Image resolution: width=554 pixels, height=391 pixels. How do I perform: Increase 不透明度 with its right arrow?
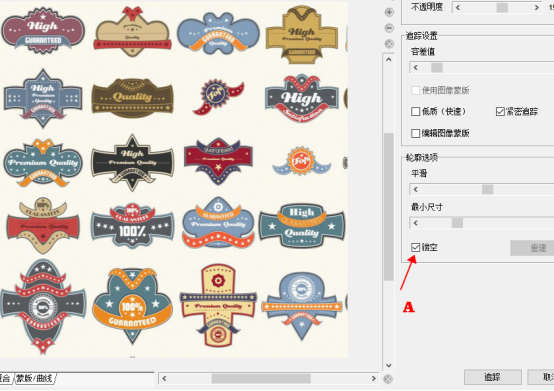(x=537, y=7)
